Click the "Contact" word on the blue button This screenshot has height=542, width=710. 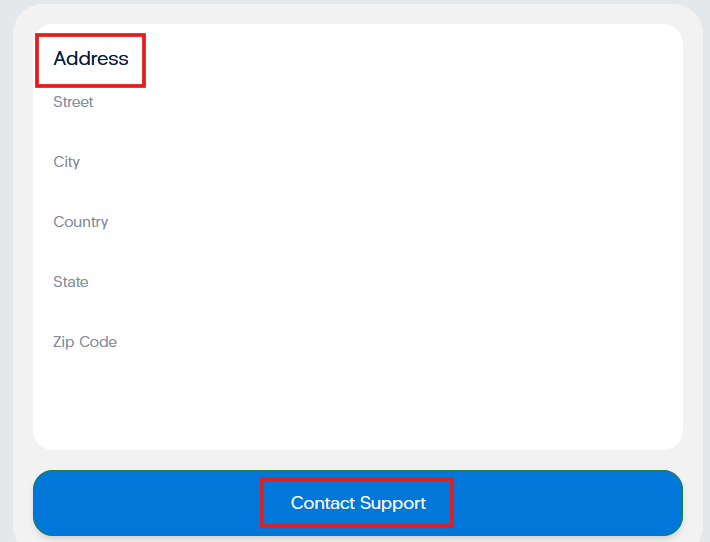(323, 503)
